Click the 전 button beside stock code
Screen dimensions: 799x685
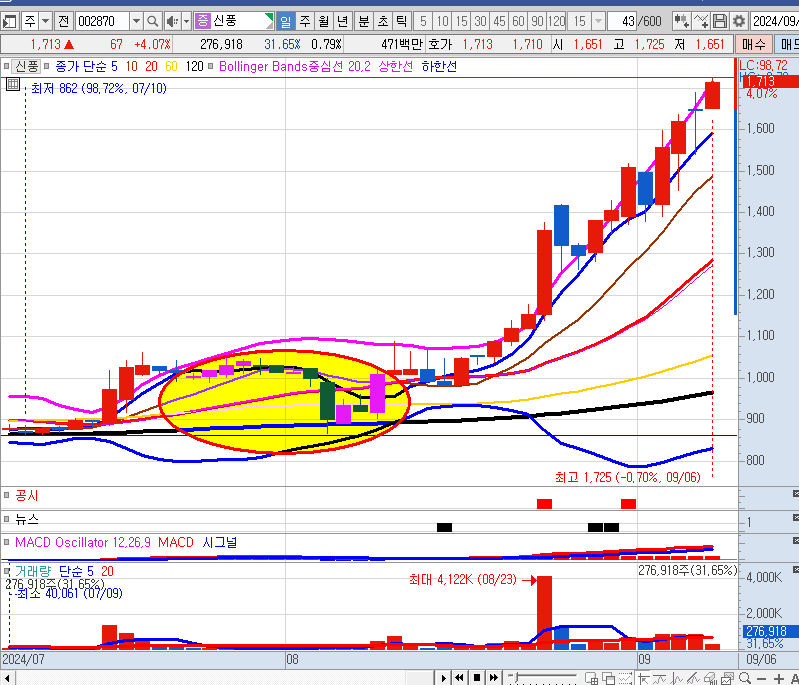[x=63, y=21]
